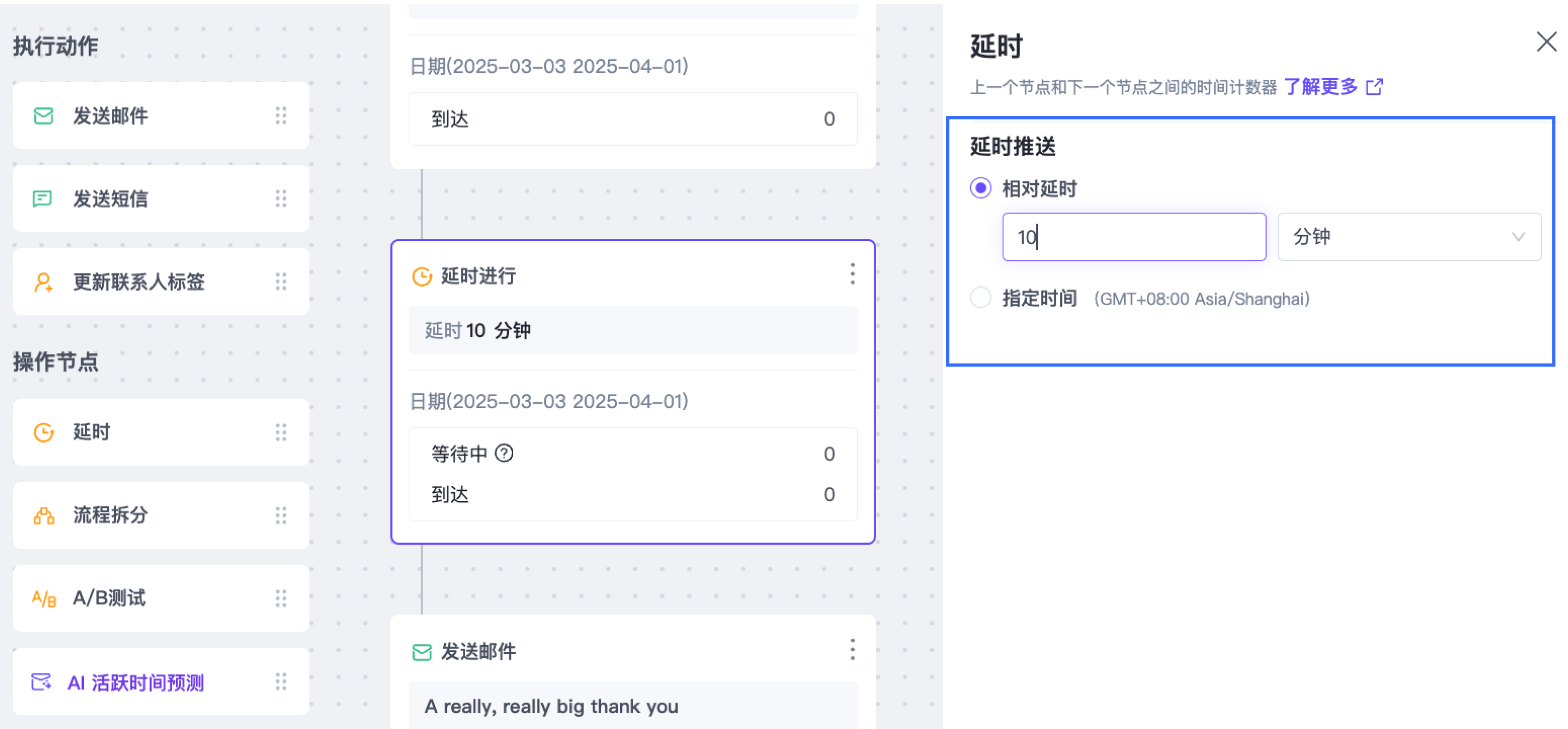Click the delay value input field
The height and width of the screenshot is (729, 1568).
[x=1134, y=237]
